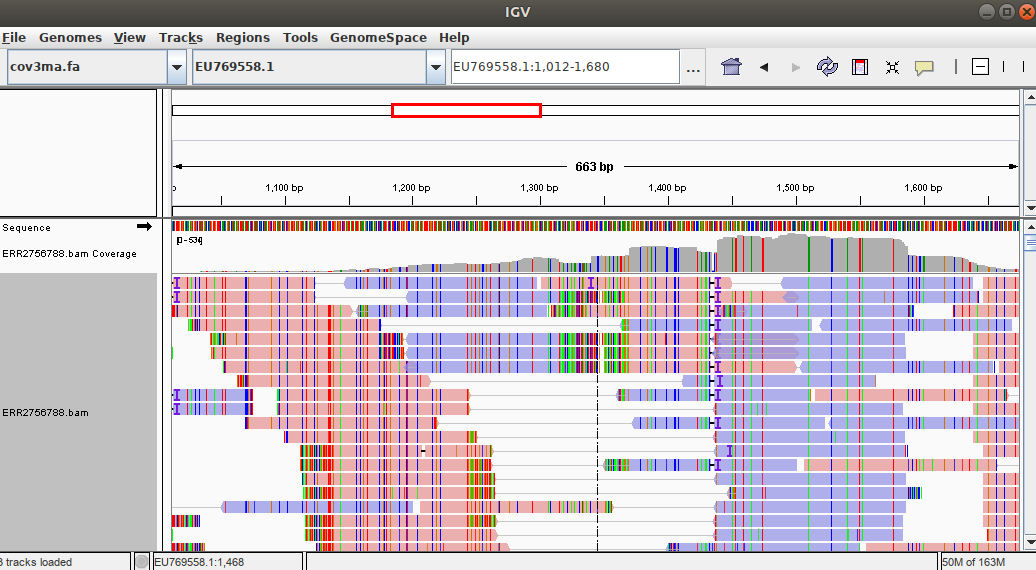Image resolution: width=1036 pixels, height=570 pixels.
Task: Select the ERR2756788.bam alignment track name
Action: click(45, 413)
